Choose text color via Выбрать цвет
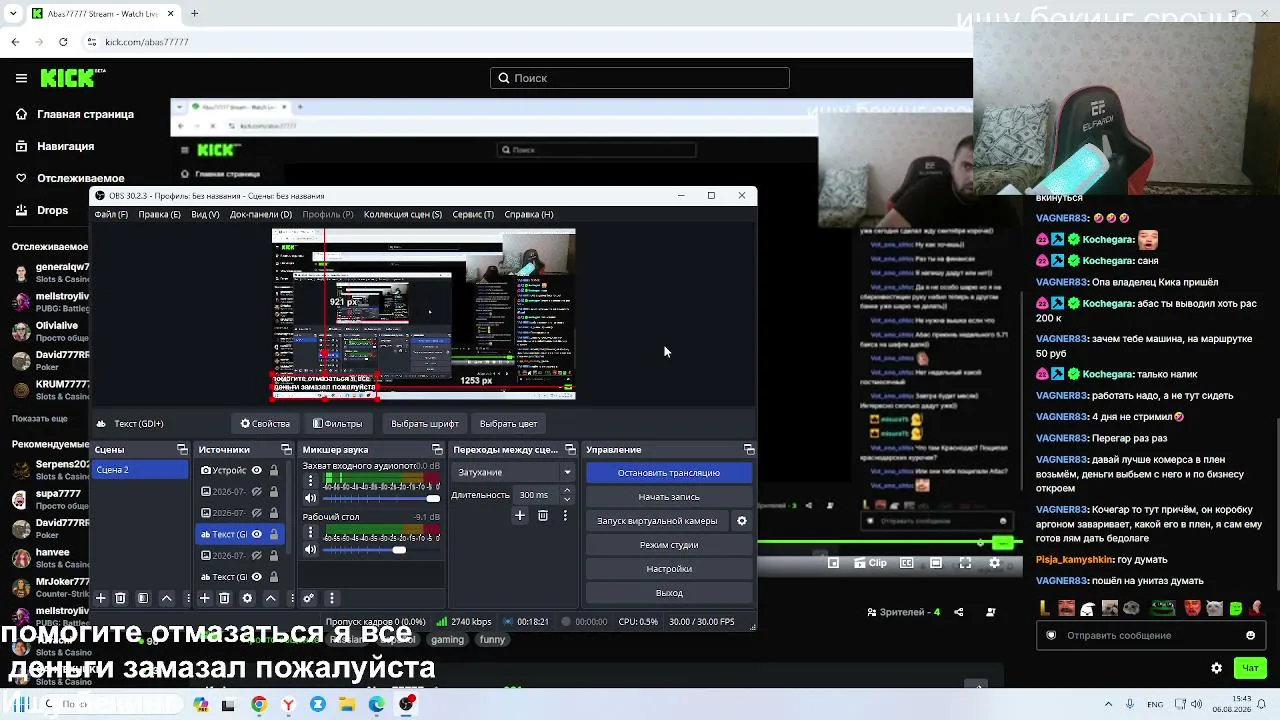Viewport: 1280px width, 720px height. [x=509, y=423]
